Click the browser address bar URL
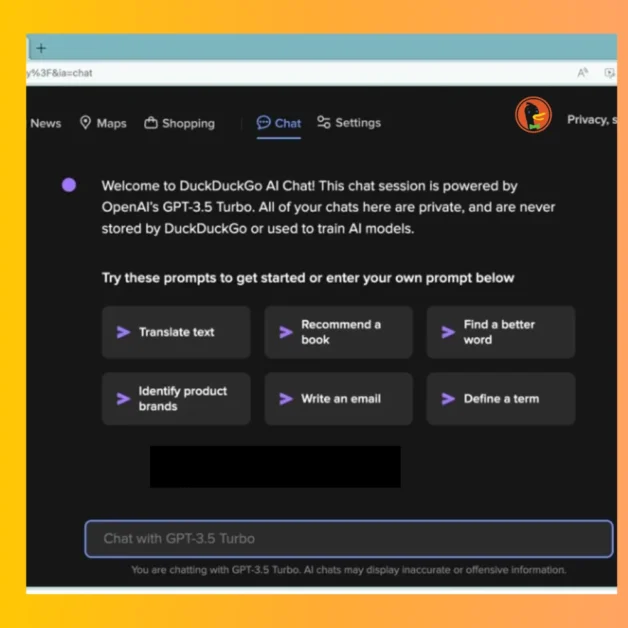 click(59, 73)
